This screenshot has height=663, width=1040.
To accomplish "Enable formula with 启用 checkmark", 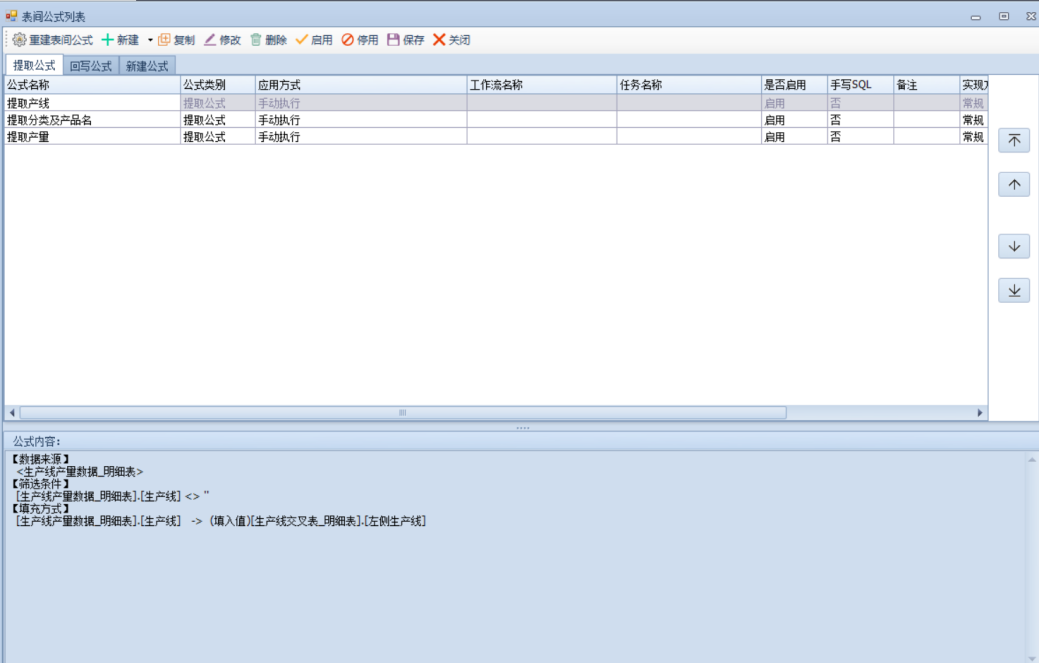I will pos(302,40).
